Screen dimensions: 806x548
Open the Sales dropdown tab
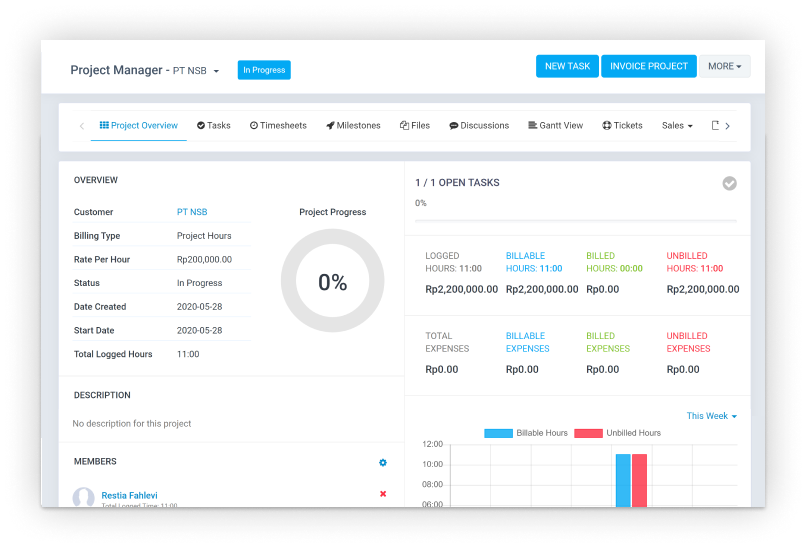click(677, 125)
